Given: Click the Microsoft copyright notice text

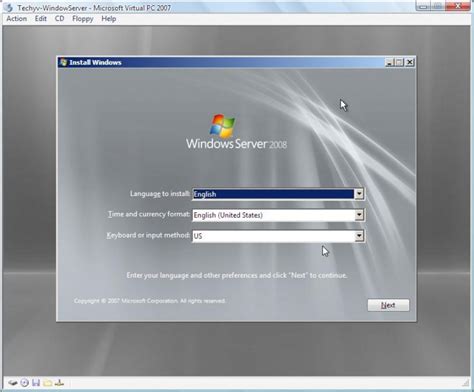Looking at the screenshot, I should [150, 301].
